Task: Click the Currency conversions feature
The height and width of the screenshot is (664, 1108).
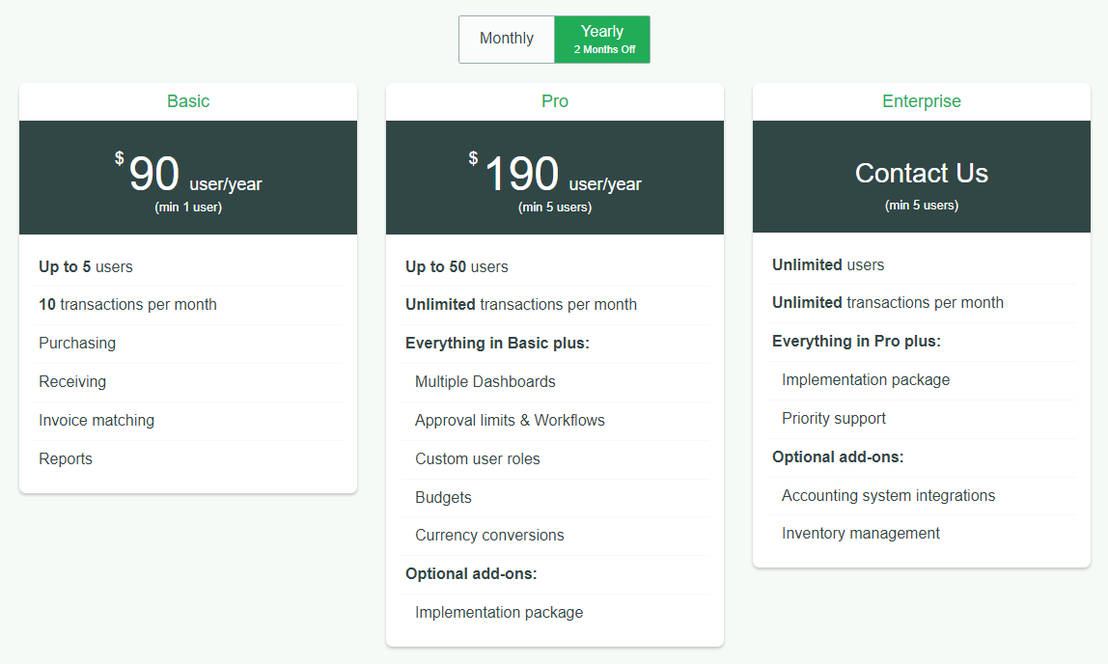Action: click(489, 535)
